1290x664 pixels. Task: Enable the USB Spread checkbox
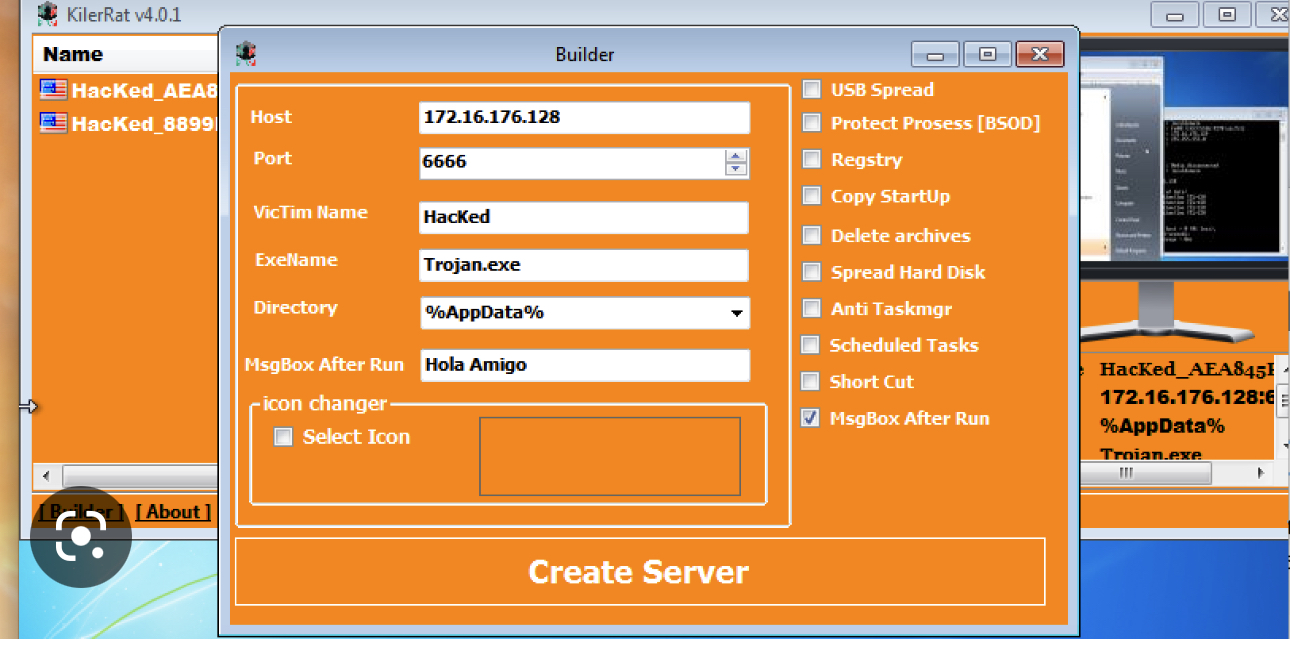811,89
